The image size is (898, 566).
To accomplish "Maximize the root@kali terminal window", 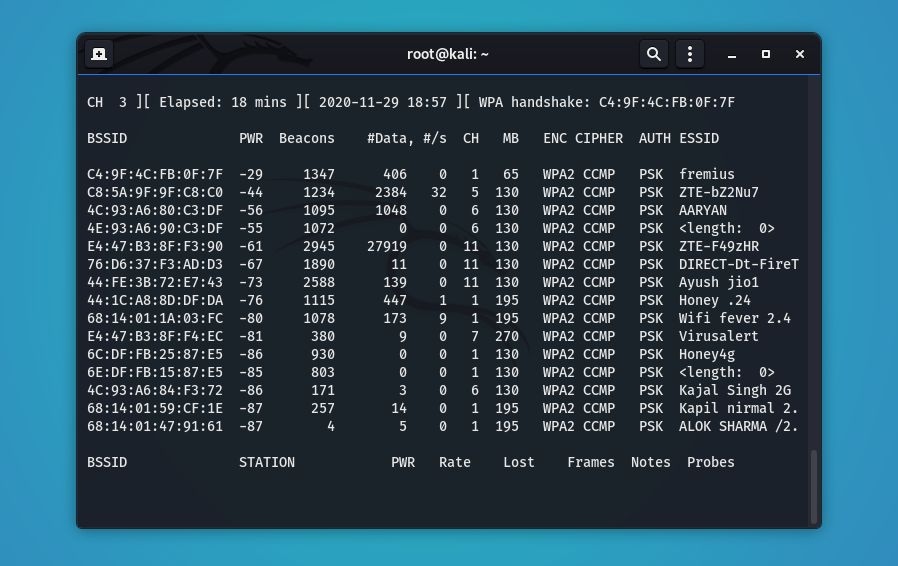I will tap(766, 54).
